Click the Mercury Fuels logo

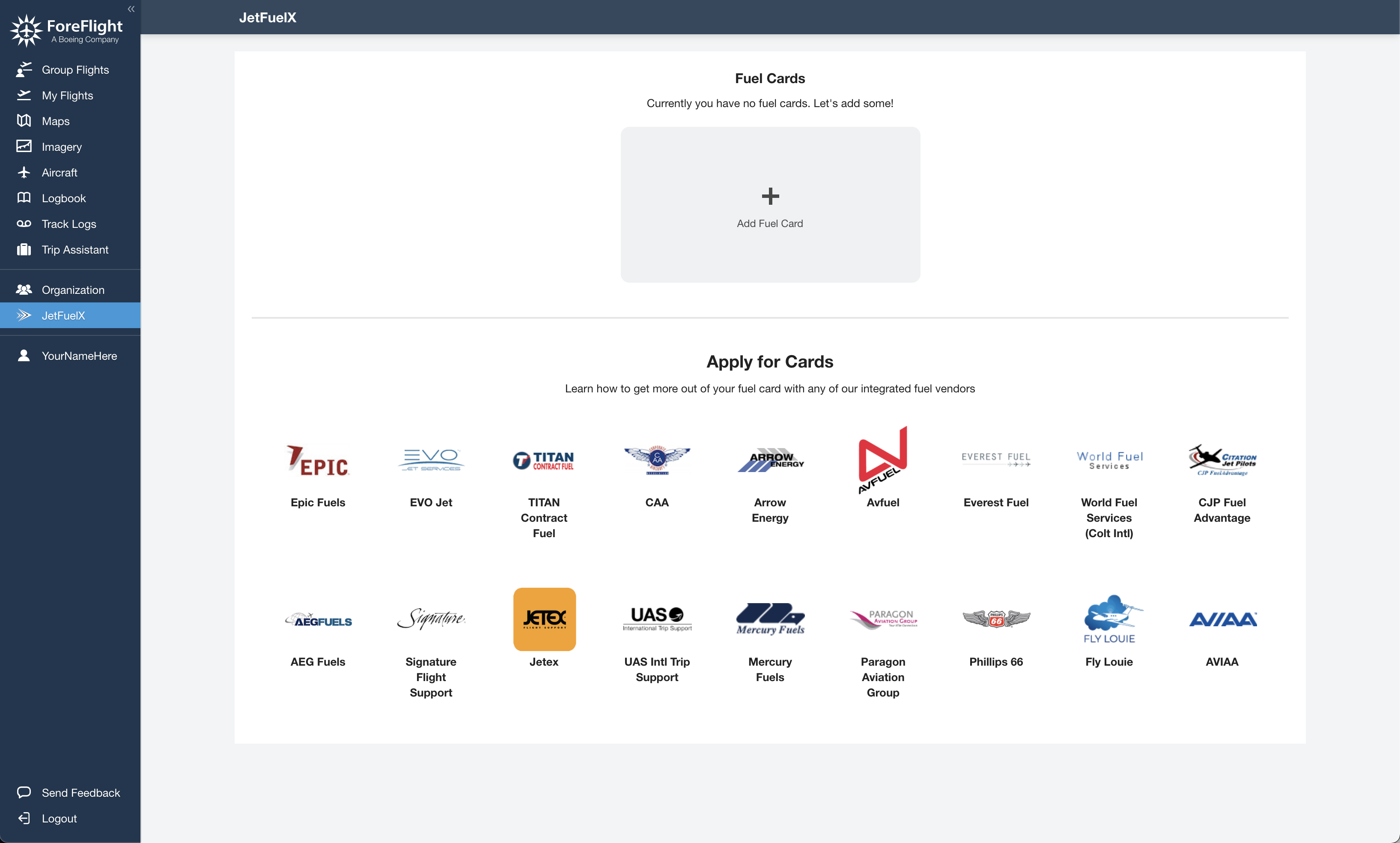click(x=770, y=619)
